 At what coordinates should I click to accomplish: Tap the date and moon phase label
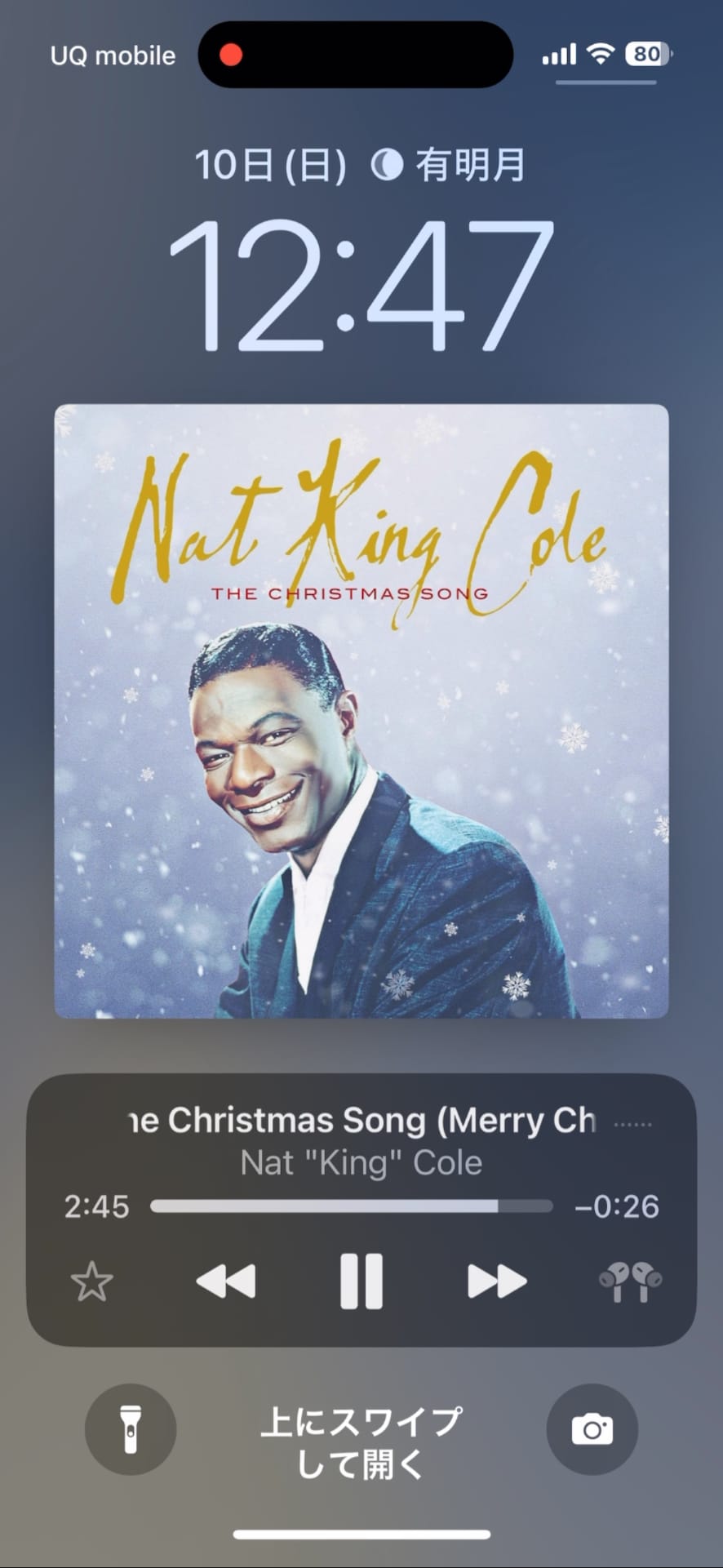pos(360,165)
